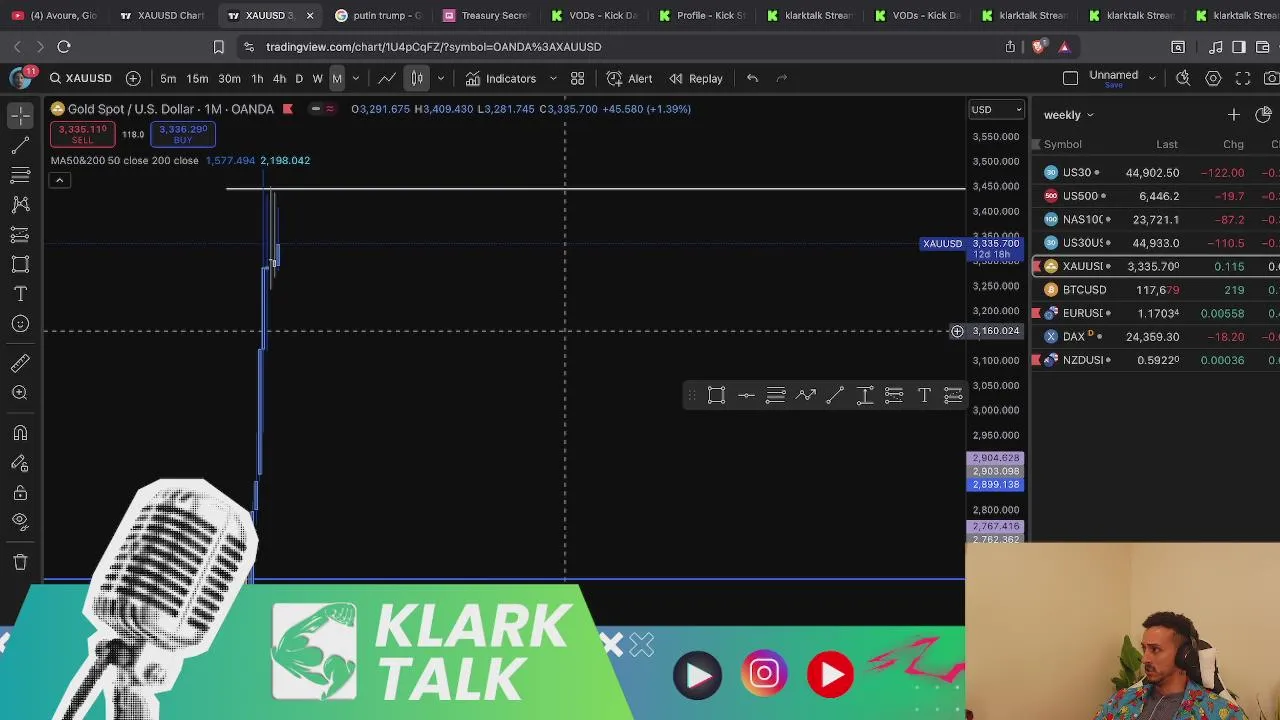This screenshot has height=720, width=1280.
Task: Open the Indicators dialog
Action: click(x=500, y=78)
